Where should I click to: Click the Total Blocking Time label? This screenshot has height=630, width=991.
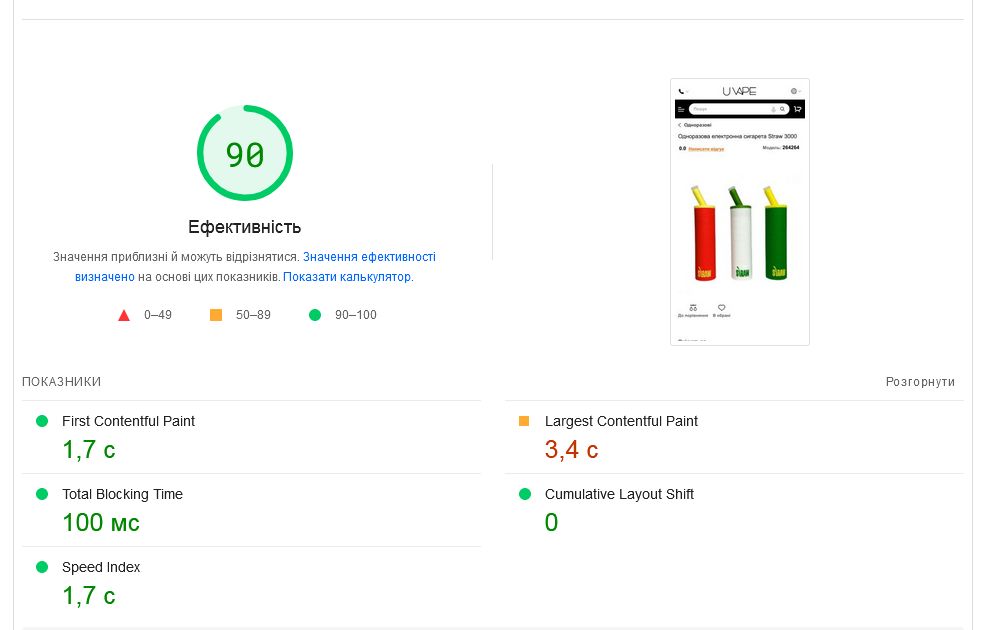click(122, 494)
